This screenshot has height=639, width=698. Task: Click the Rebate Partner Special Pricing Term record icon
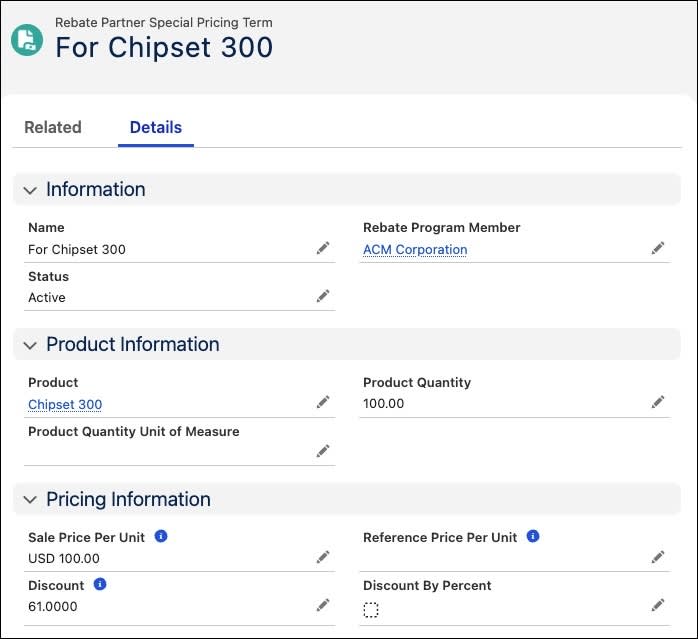click(27, 40)
